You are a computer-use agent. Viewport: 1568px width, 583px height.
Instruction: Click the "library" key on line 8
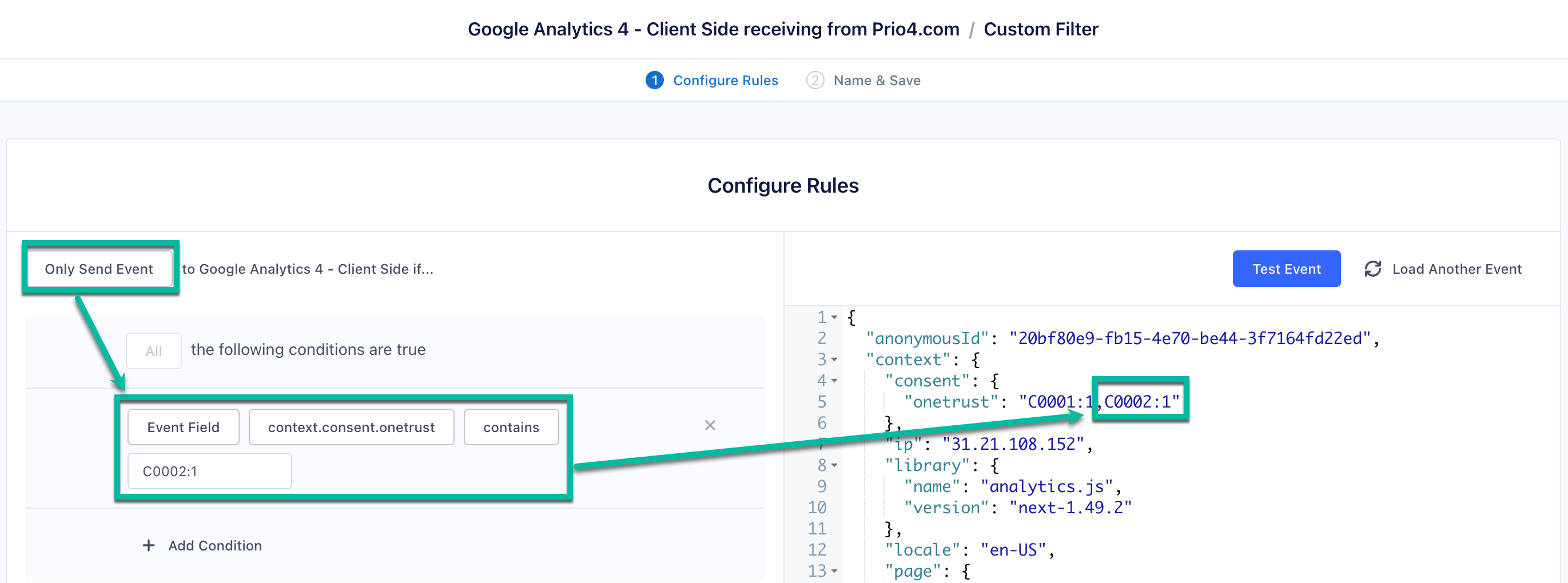coord(927,466)
